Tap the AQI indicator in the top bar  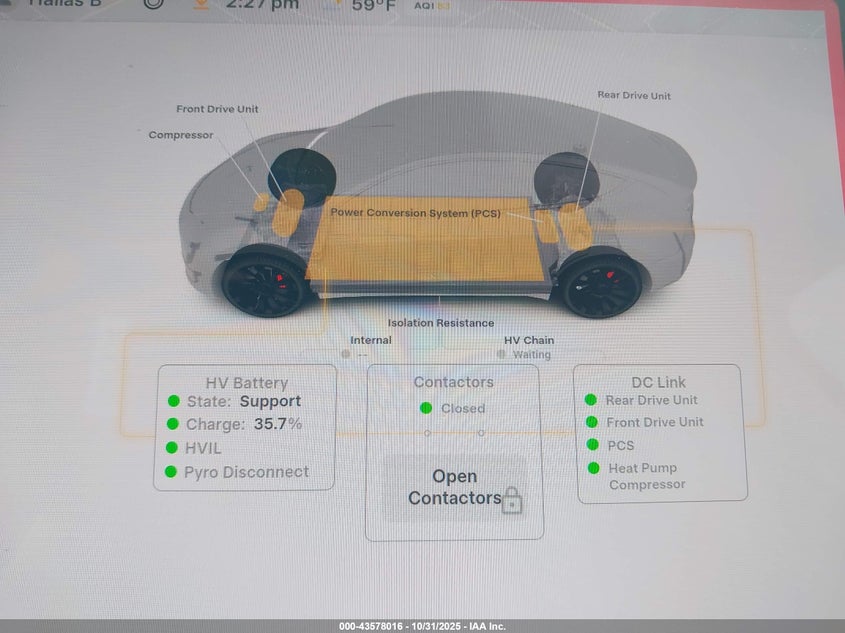pyautogui.click(x=430, y=4)
